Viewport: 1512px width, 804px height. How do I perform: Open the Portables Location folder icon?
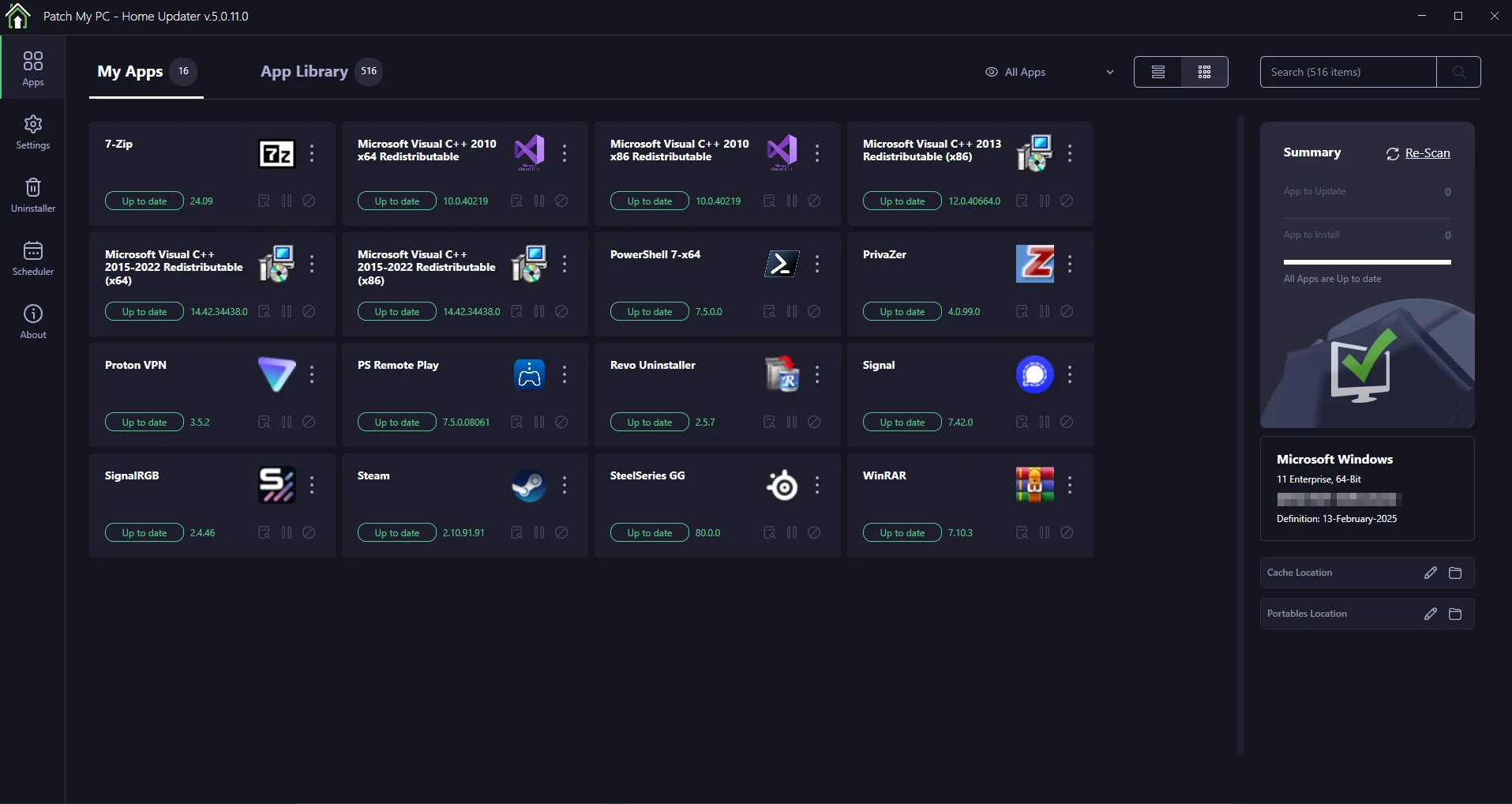[1455, 614]
